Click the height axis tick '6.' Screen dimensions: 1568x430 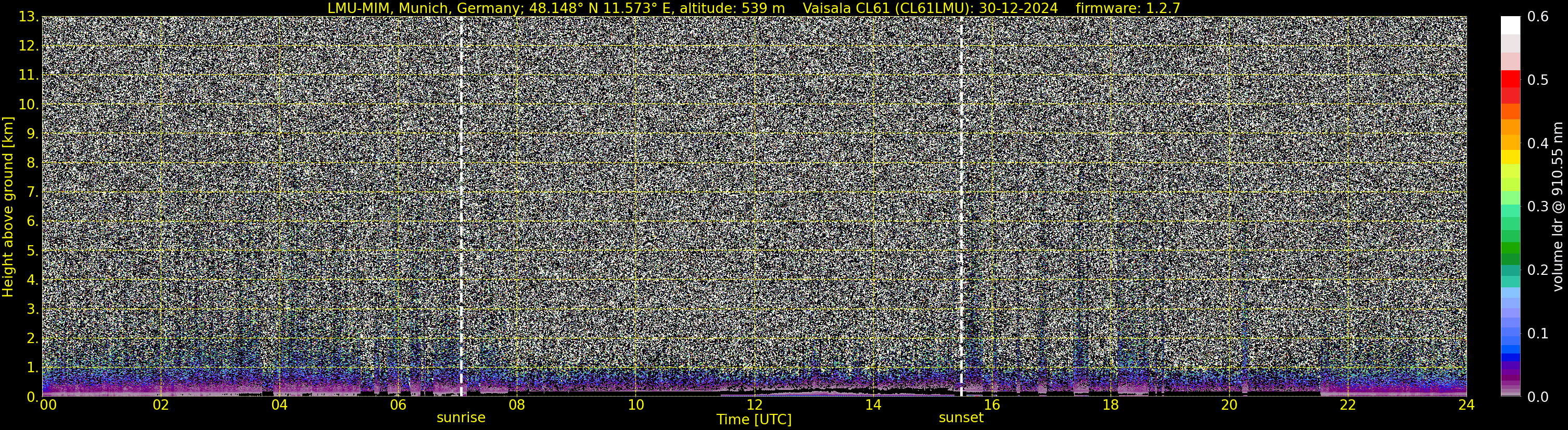coord(33,222)
